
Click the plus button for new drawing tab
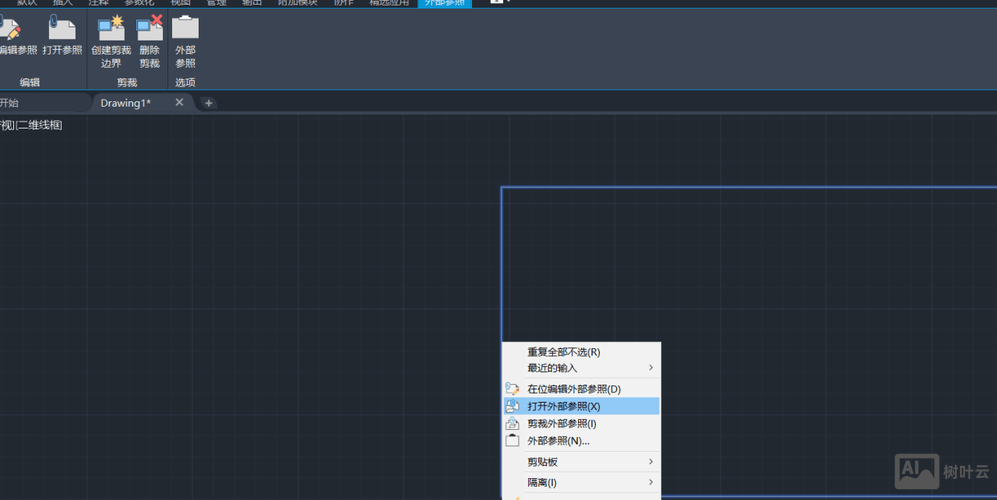pos(208,103)
